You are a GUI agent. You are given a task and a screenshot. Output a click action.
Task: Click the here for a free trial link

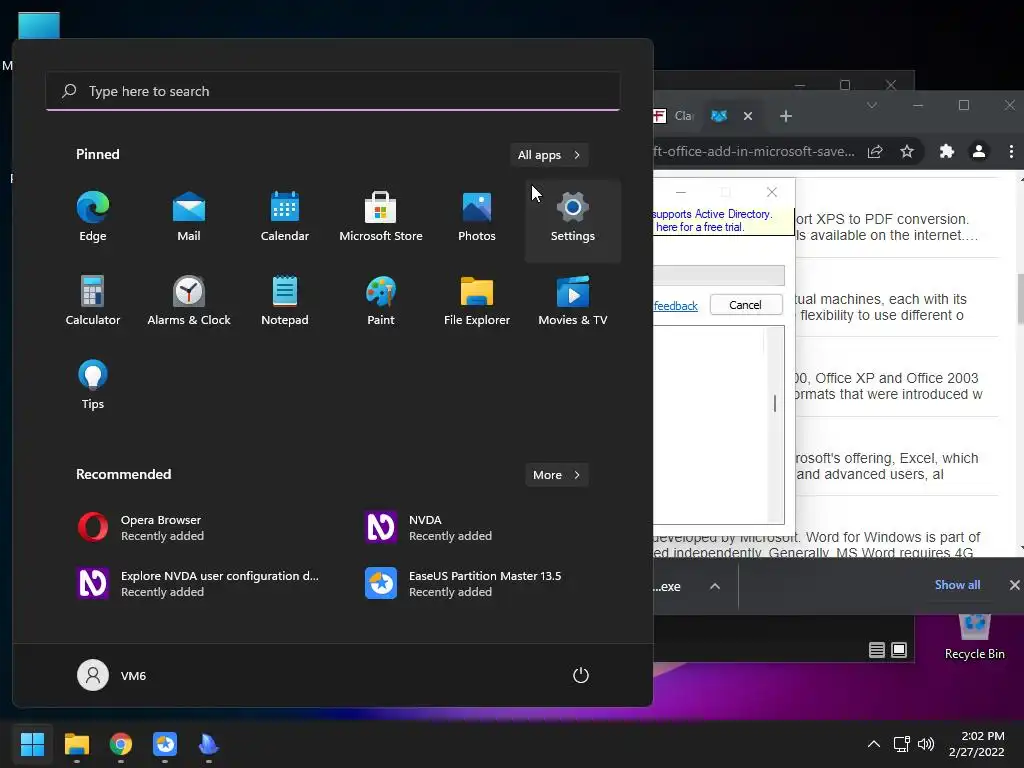(699, 227)
